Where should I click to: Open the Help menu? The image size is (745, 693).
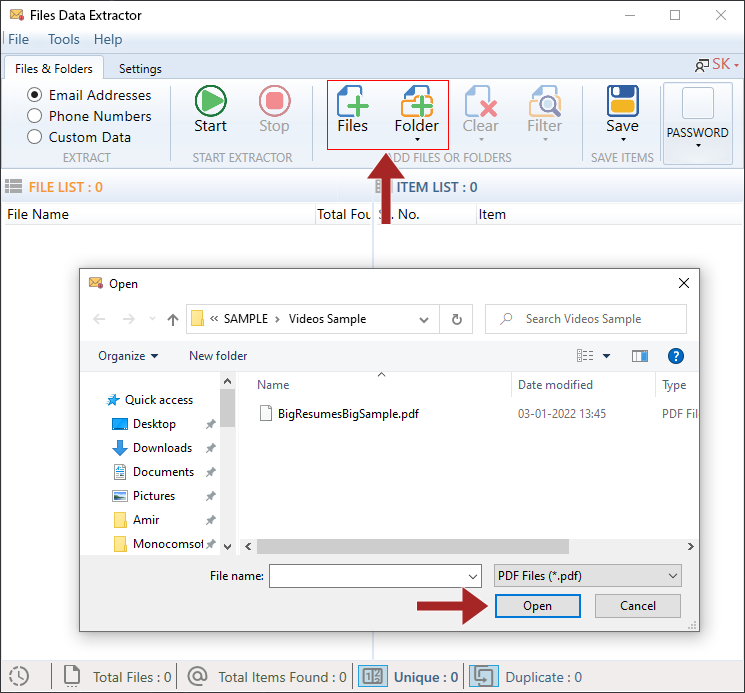click(108, 39)
